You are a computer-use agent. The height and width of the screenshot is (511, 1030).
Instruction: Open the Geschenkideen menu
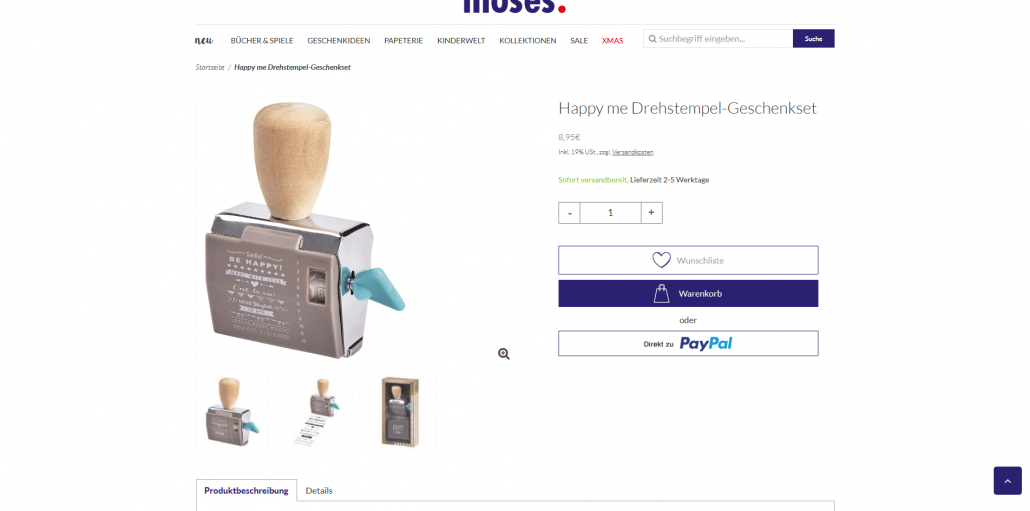pos(338,41)
